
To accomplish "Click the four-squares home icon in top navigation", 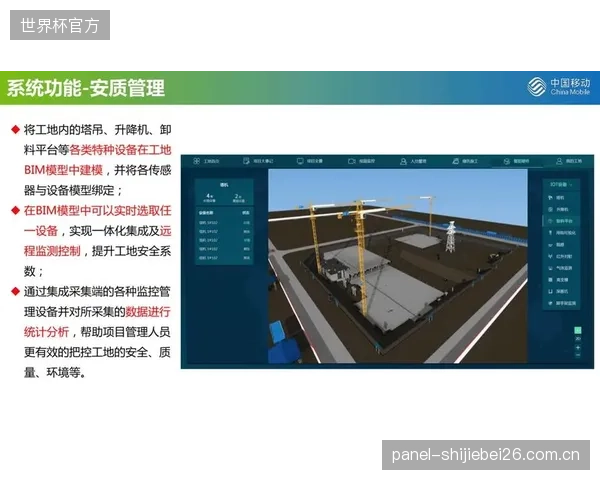I will [196, 161].
